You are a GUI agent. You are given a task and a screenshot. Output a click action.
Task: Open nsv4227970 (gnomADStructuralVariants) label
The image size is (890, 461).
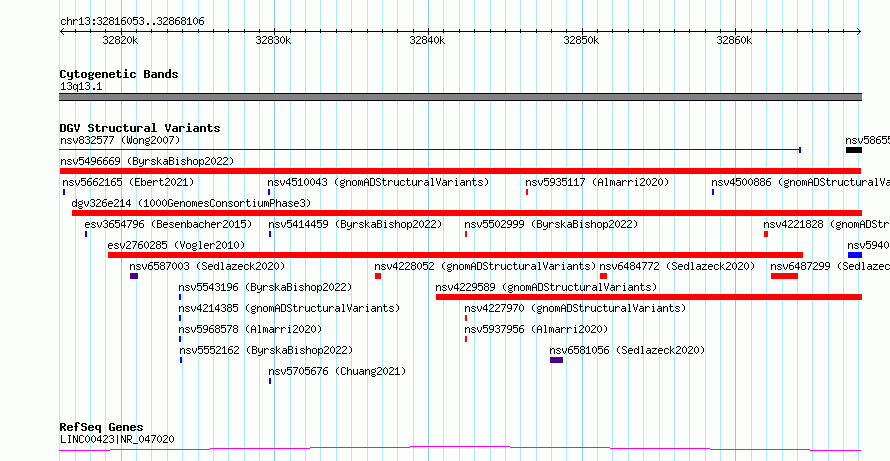coord(575,308)
